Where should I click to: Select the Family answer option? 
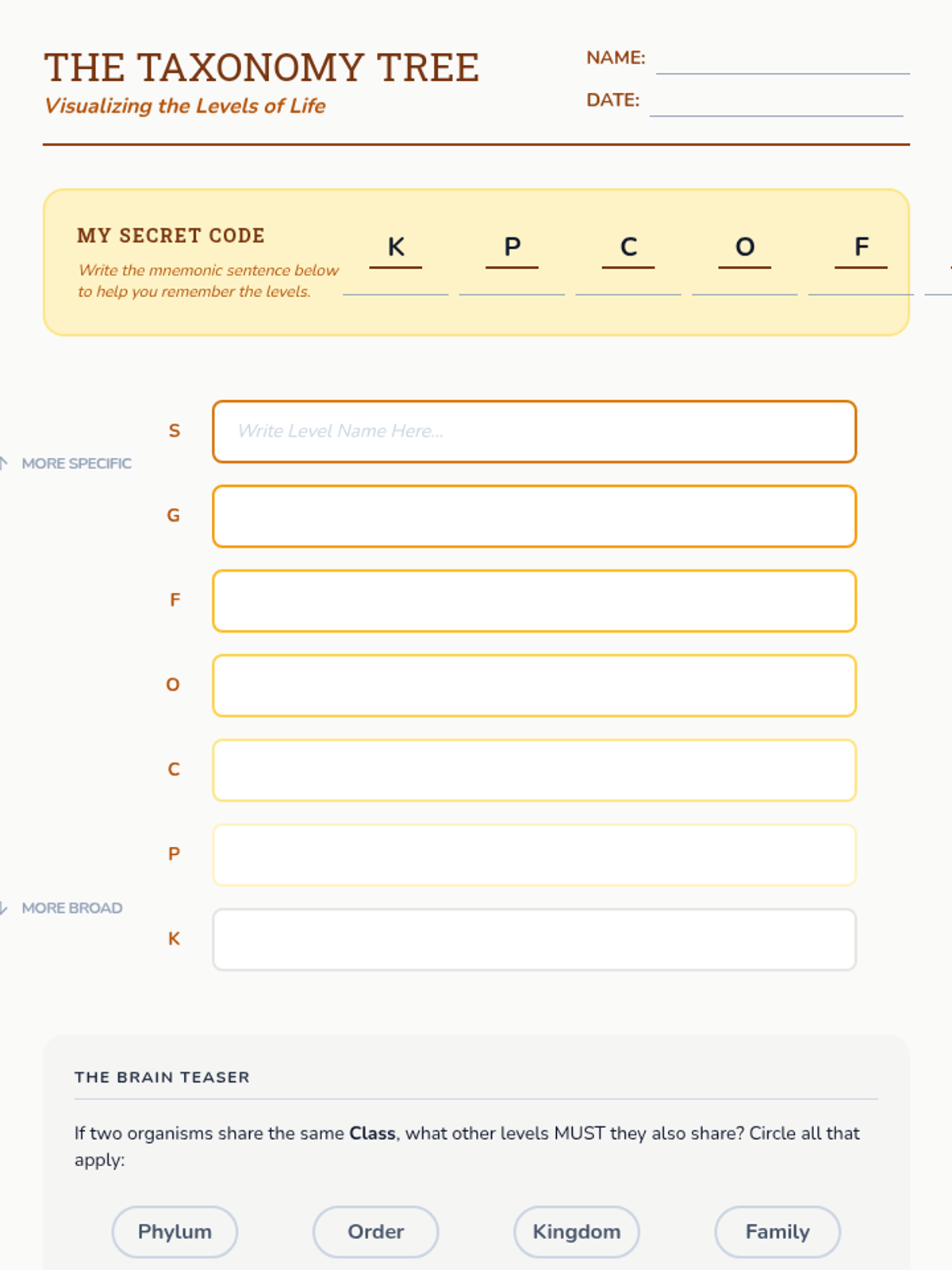point(777,1232)
